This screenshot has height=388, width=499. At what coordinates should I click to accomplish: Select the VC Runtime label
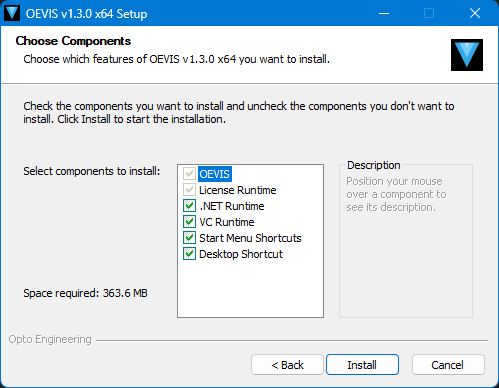(x=227, y=222)
